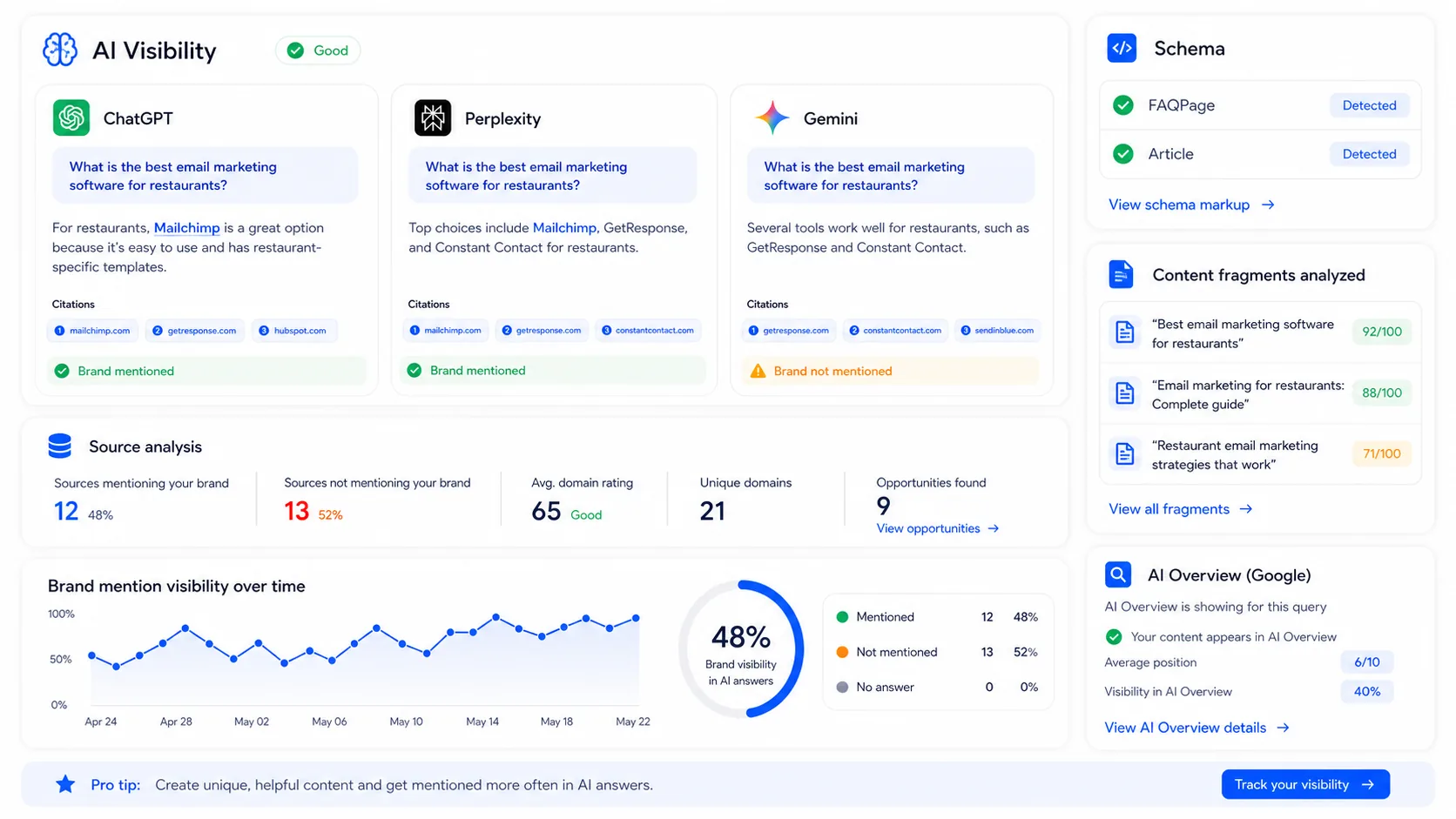Click the 48% brand visibility donut chart
This screenshot has width=1456, height=819.
741,649
